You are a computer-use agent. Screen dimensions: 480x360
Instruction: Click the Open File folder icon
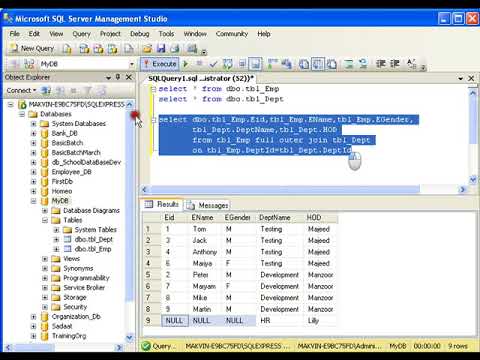coord(147,49)
